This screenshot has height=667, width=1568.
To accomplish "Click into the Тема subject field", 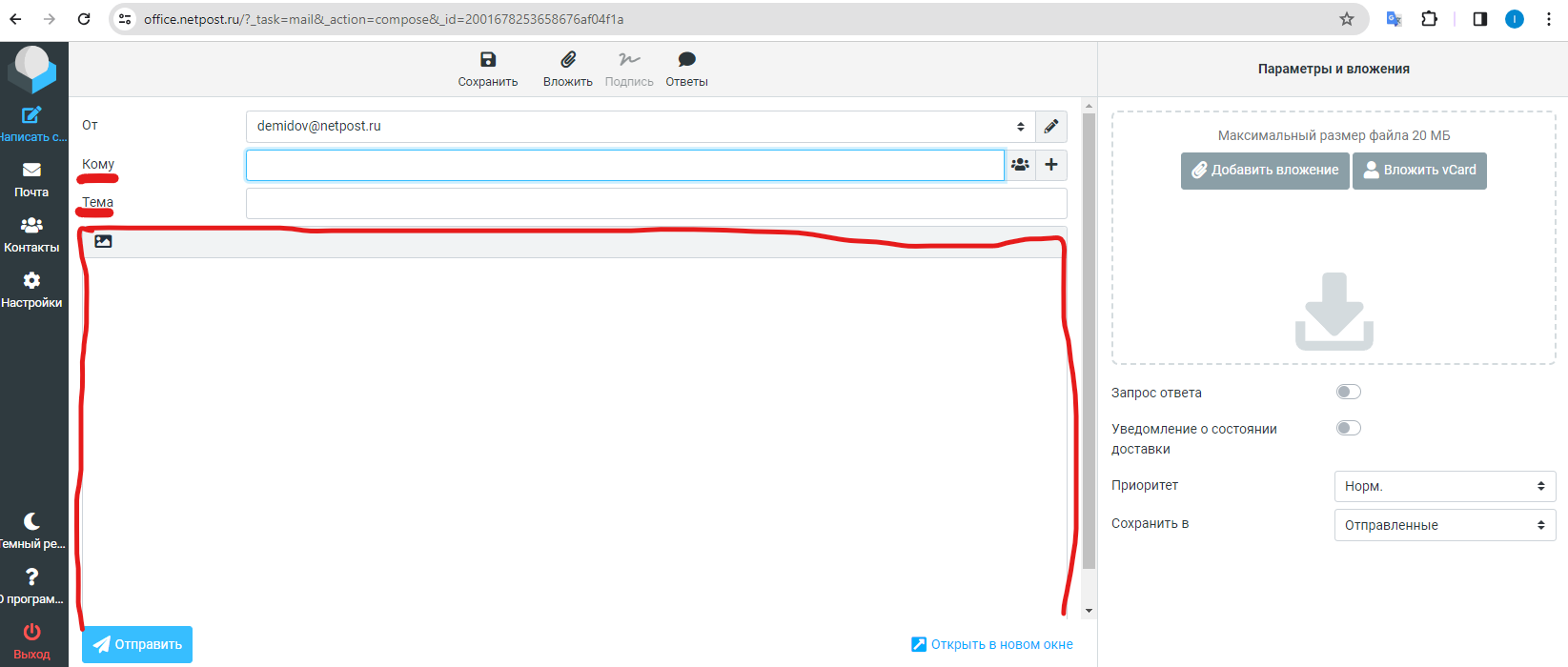I will point(656,203).
